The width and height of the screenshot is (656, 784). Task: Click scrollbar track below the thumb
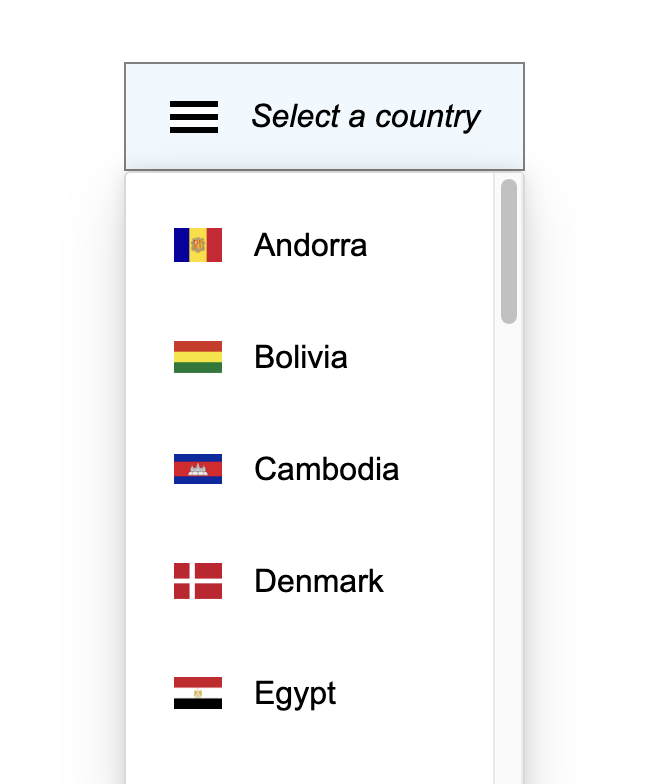(x=509, y=550)
